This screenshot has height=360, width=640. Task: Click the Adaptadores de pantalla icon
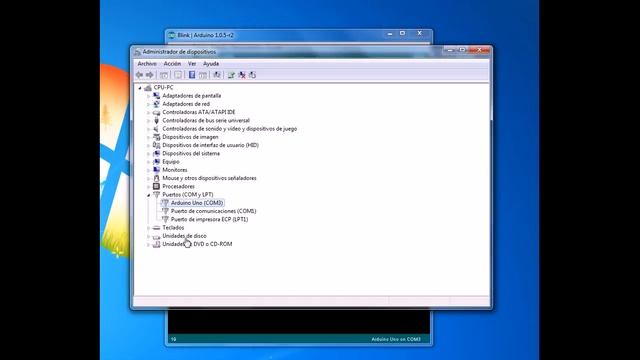pyautogui.click(x=156, y=96)
